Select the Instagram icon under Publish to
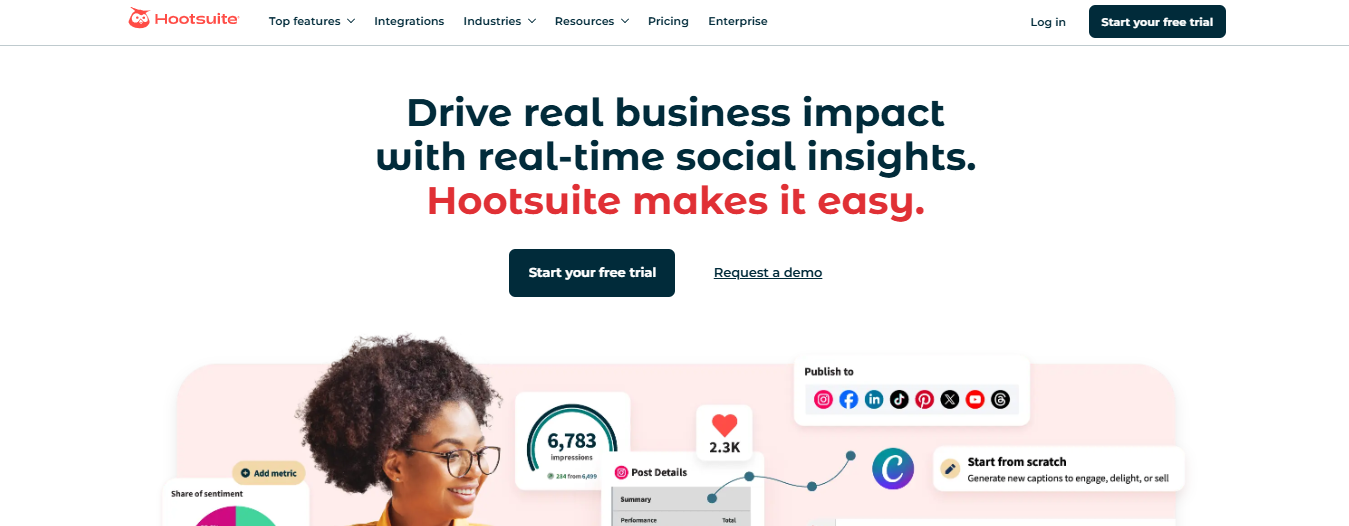 tap(823, 399)
